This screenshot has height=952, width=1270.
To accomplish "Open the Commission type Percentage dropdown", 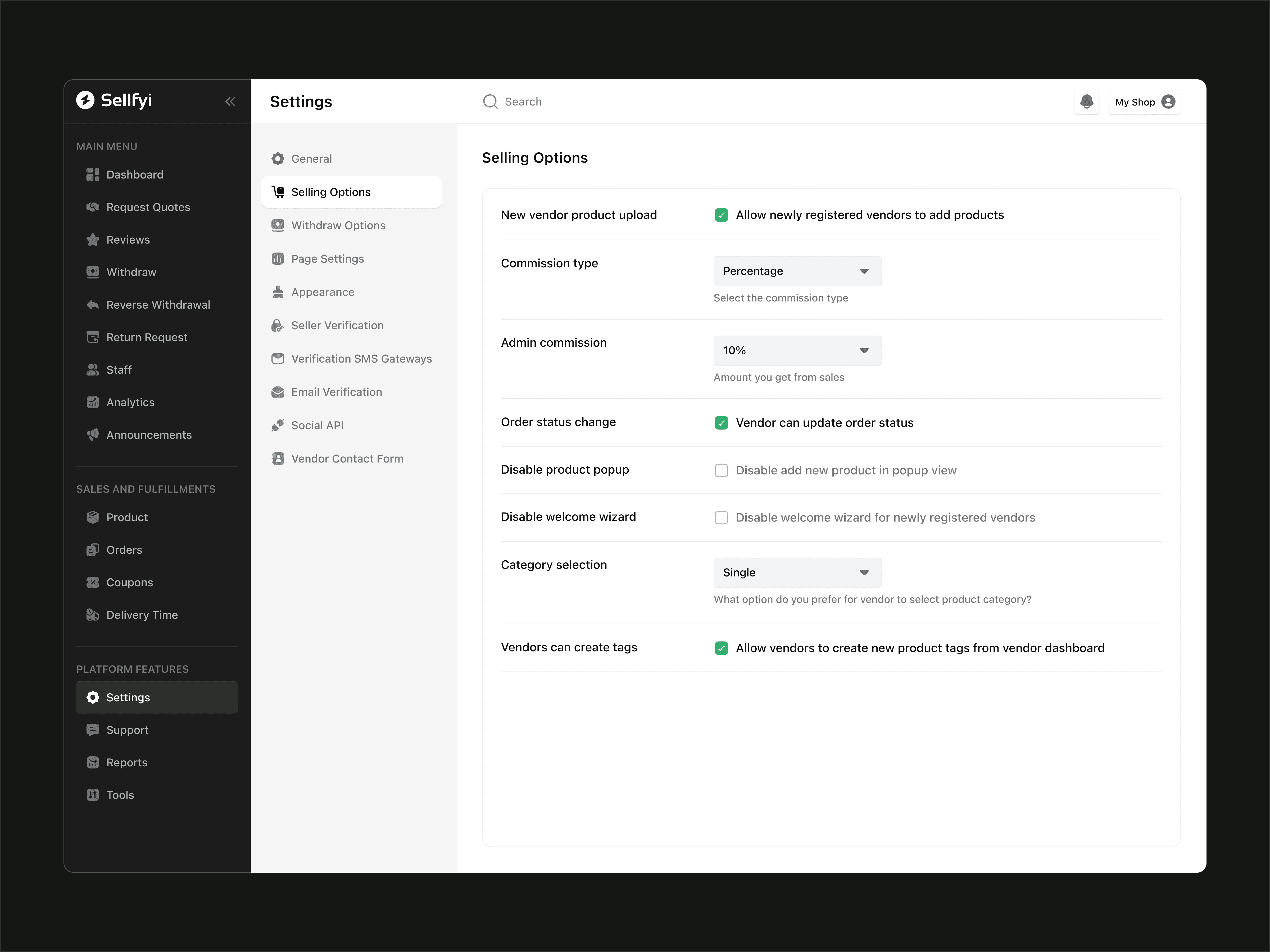I will click(797, 271).
